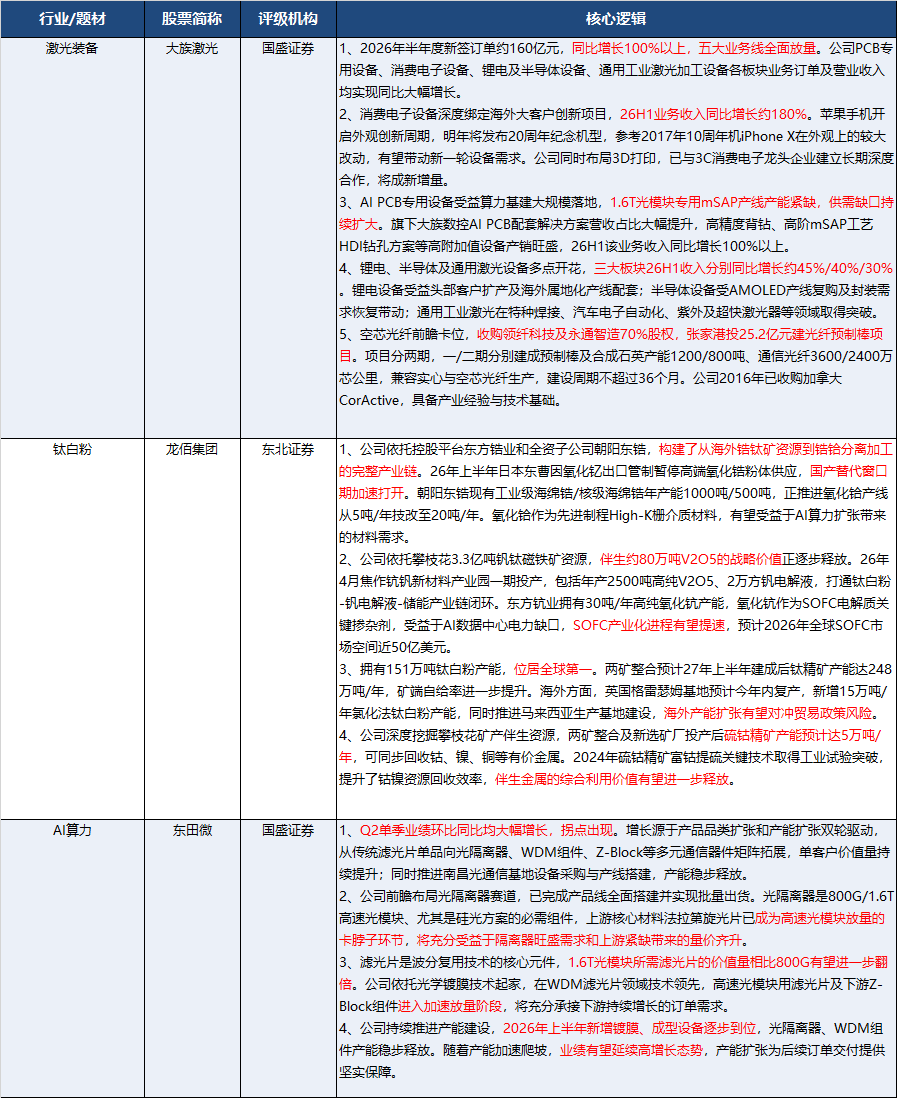897x1098 pixels.
Task: Click the 行业/题材 column header
Action: (72, 19)
